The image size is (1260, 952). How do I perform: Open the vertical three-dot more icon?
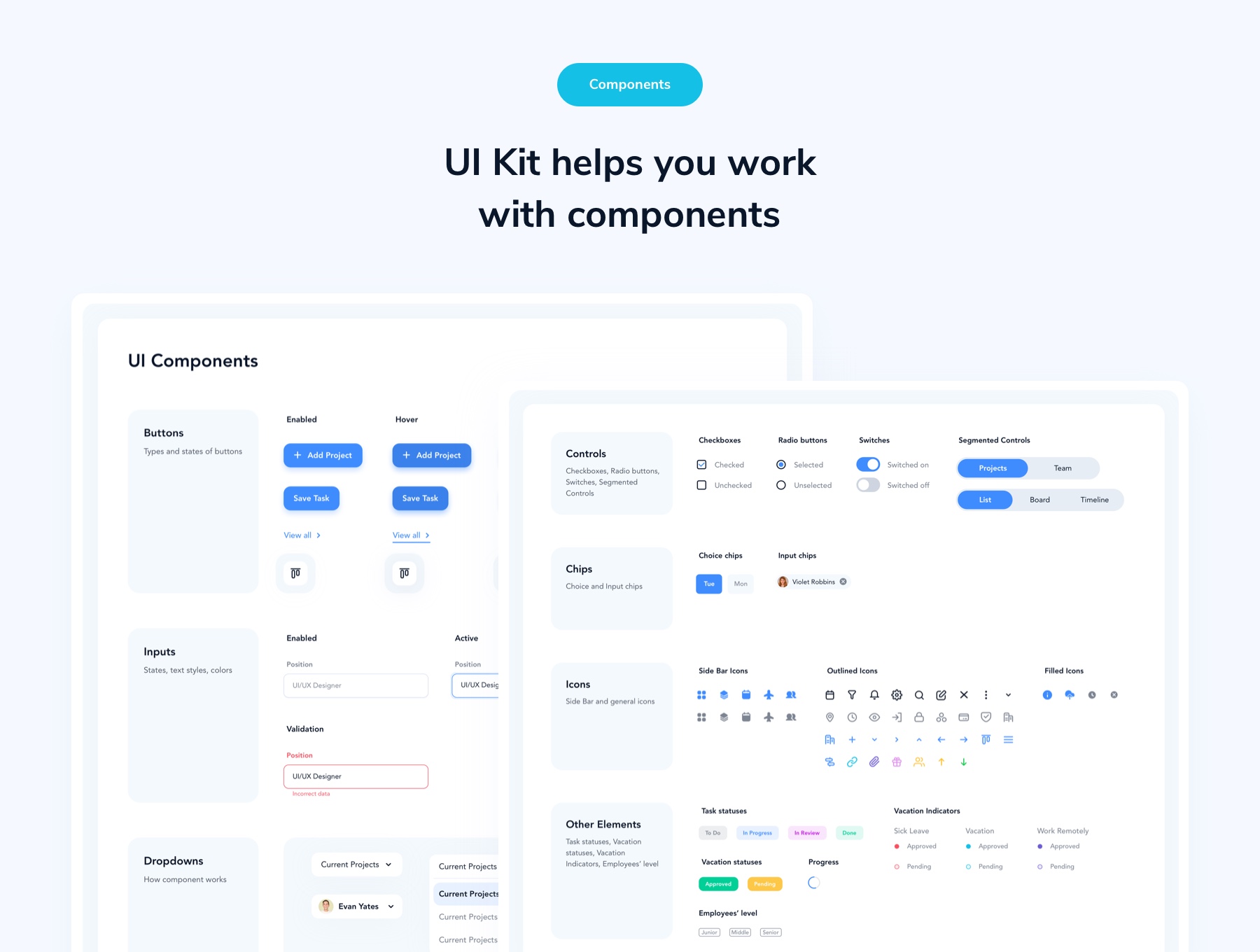pyautogui.click(x=986, y=695)
